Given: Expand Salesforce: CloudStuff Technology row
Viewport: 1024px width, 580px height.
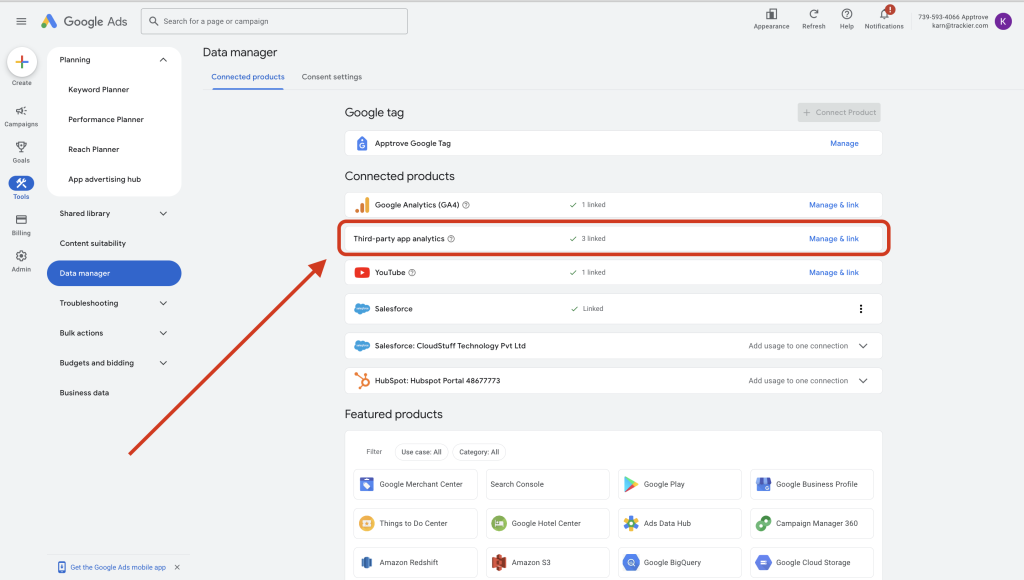Looking at the screenshot, I should (863, 346).
